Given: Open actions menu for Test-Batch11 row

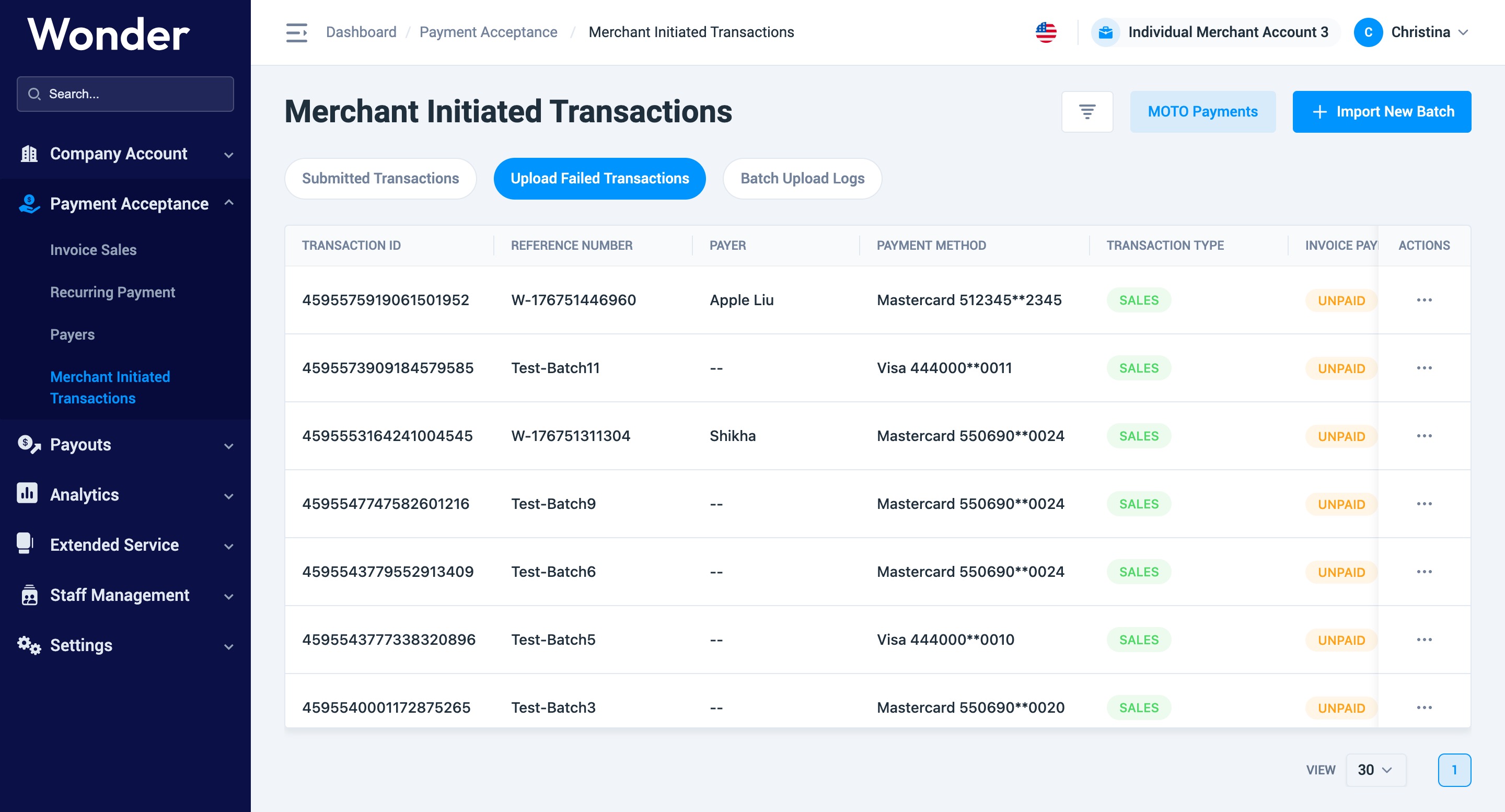Looking at the screenshot, I should coord(1424,368).
